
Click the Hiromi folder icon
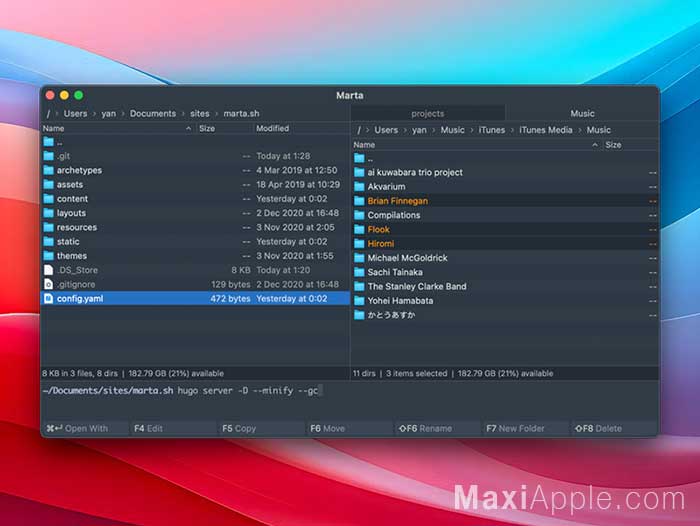[359, 244]
